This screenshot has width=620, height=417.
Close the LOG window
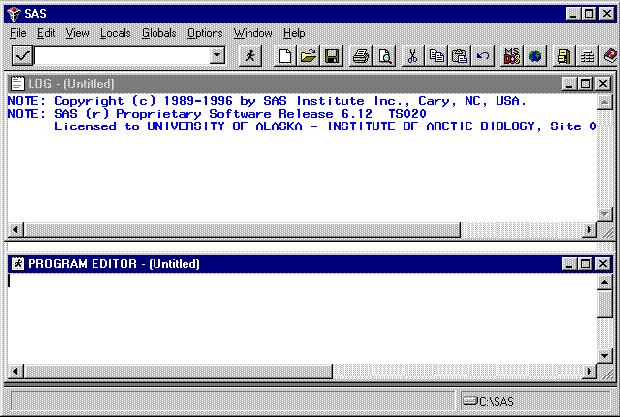603,84
